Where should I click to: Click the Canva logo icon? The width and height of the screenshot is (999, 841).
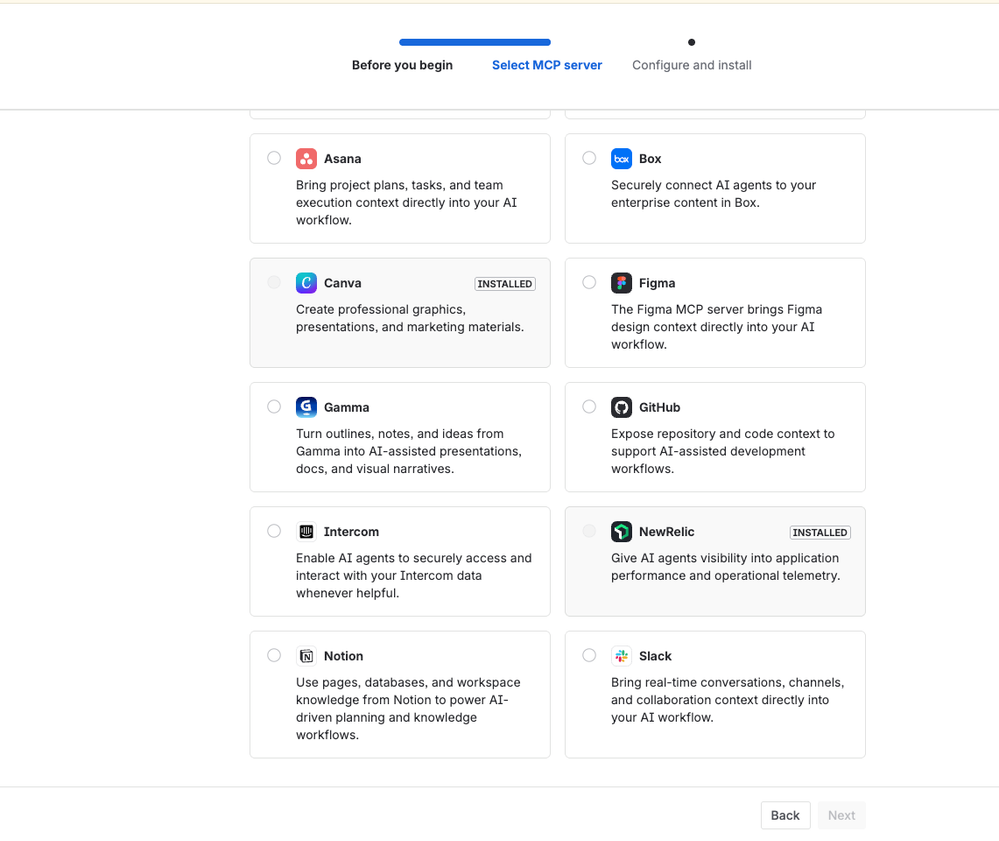[x=306, y=283]
